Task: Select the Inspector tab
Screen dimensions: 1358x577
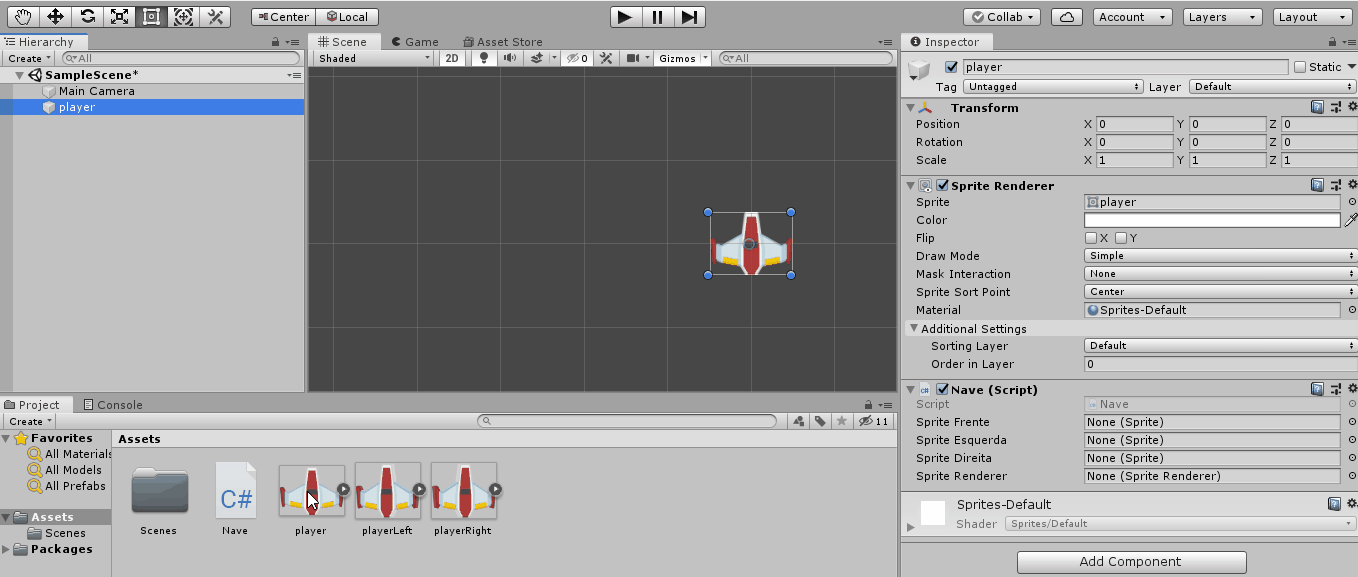Action: coord(946,42)
